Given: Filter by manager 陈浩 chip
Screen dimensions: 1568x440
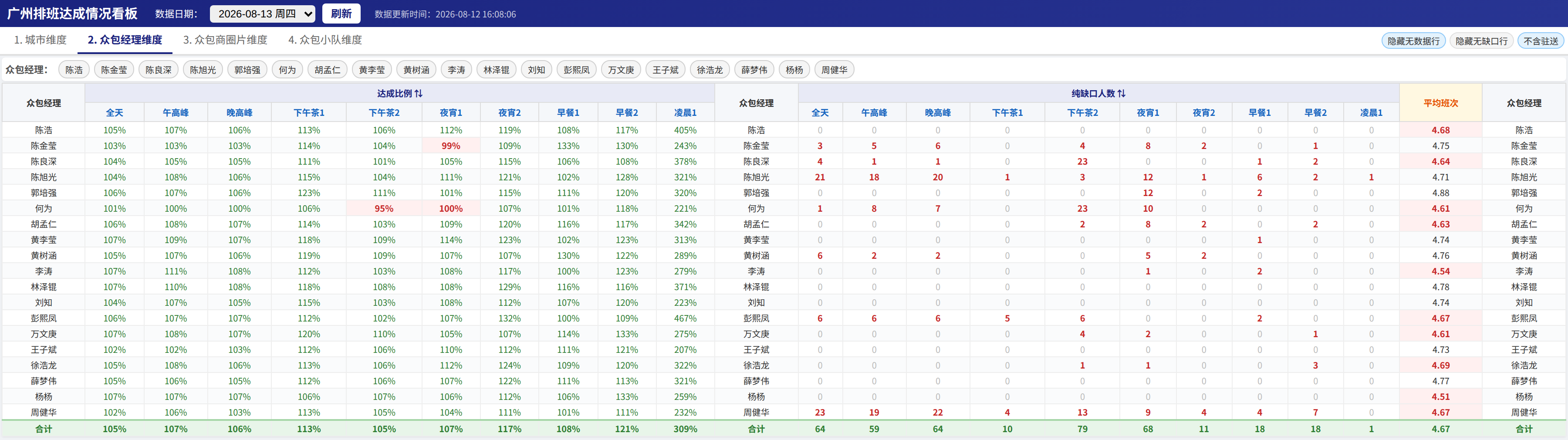Looking at the screenshot, I should pyautogui.click(x=74, y=69).
